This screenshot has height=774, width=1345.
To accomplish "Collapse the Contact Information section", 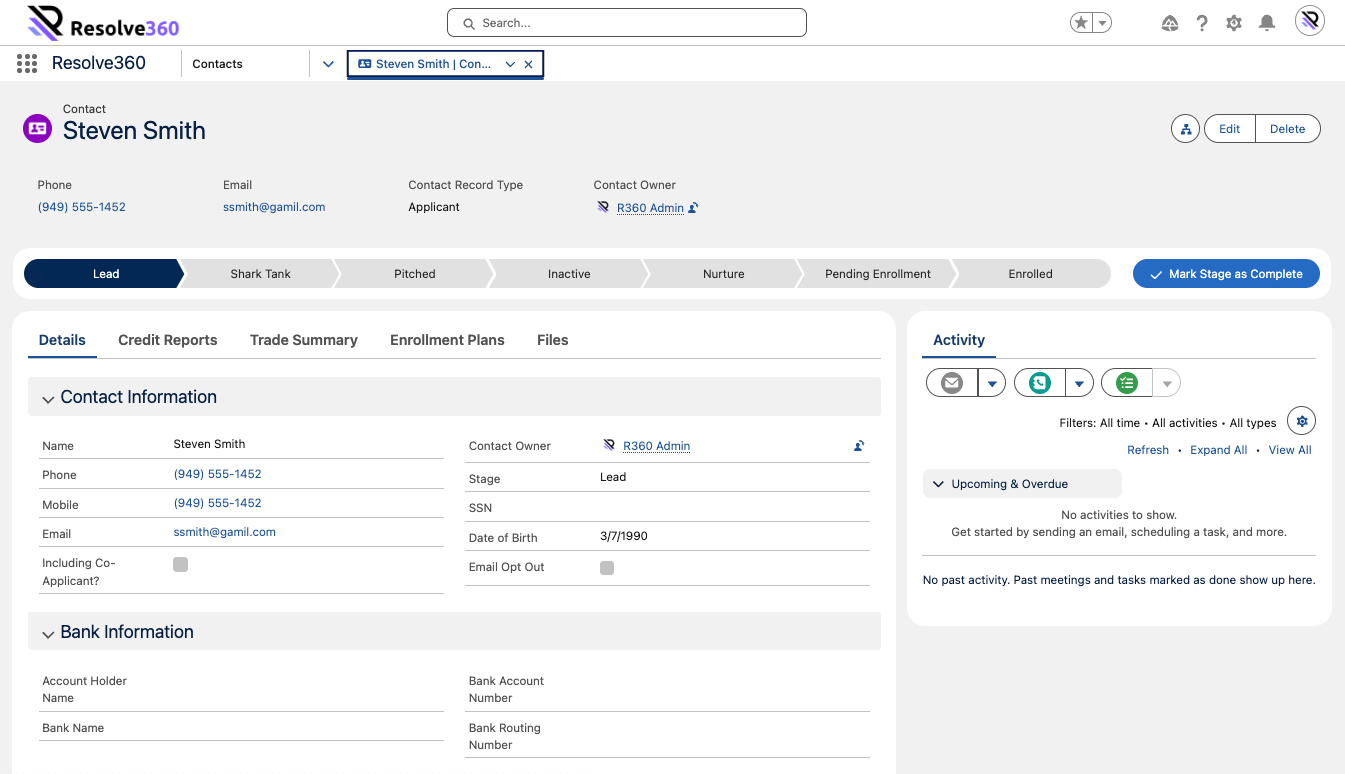I will click(x=48, y=398).
